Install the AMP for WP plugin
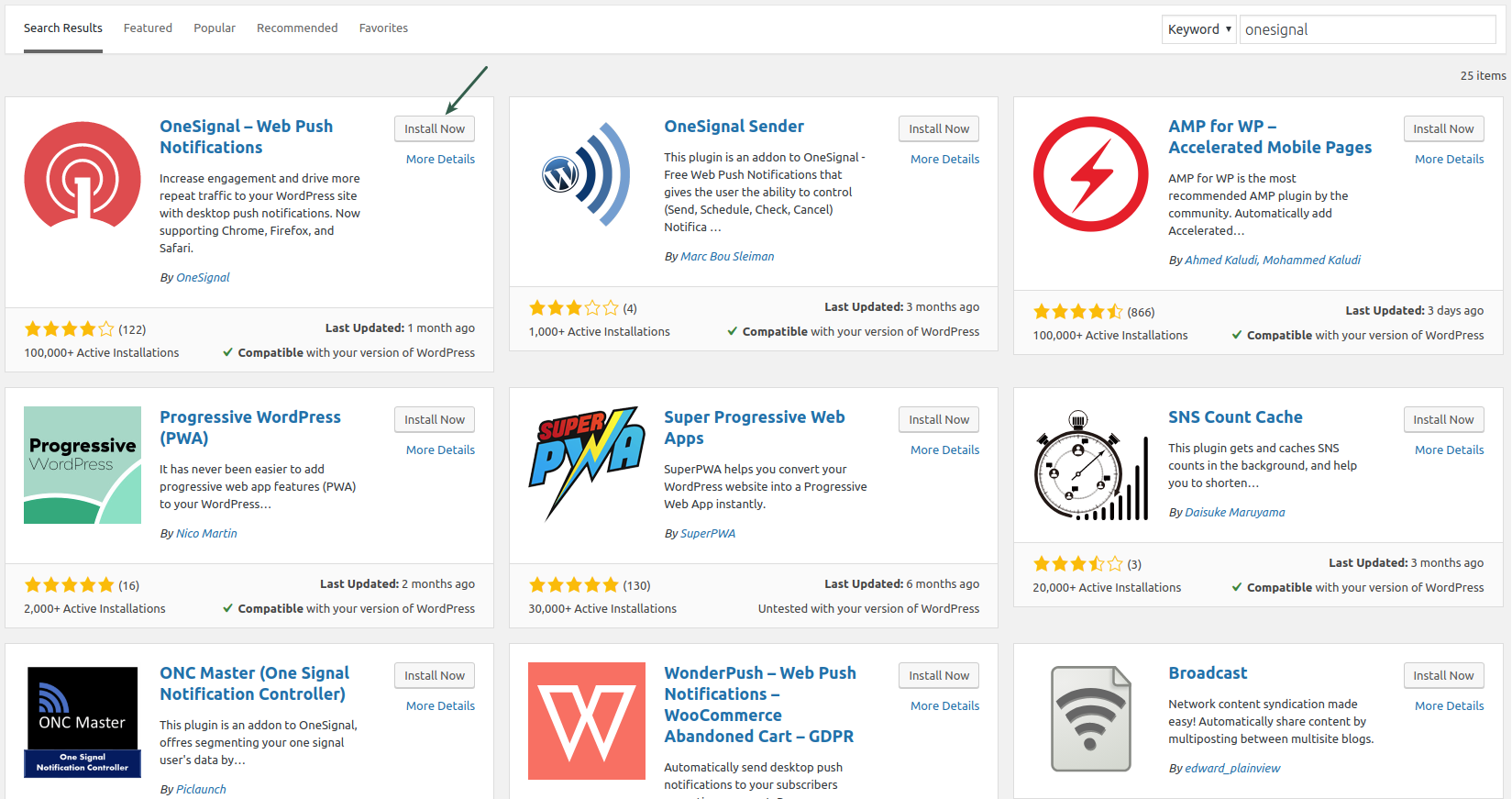This screenshot has height=799, width=1512. [x=1443, y=128]
